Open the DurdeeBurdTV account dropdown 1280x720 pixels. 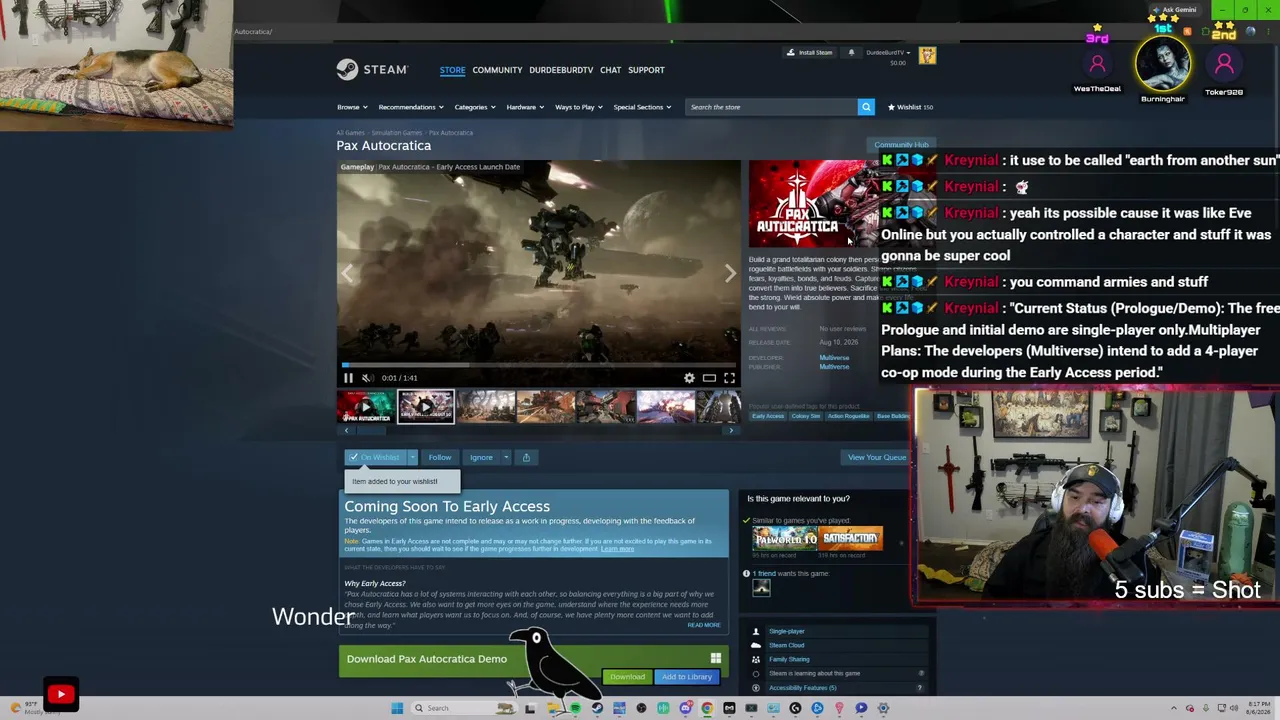888,52
